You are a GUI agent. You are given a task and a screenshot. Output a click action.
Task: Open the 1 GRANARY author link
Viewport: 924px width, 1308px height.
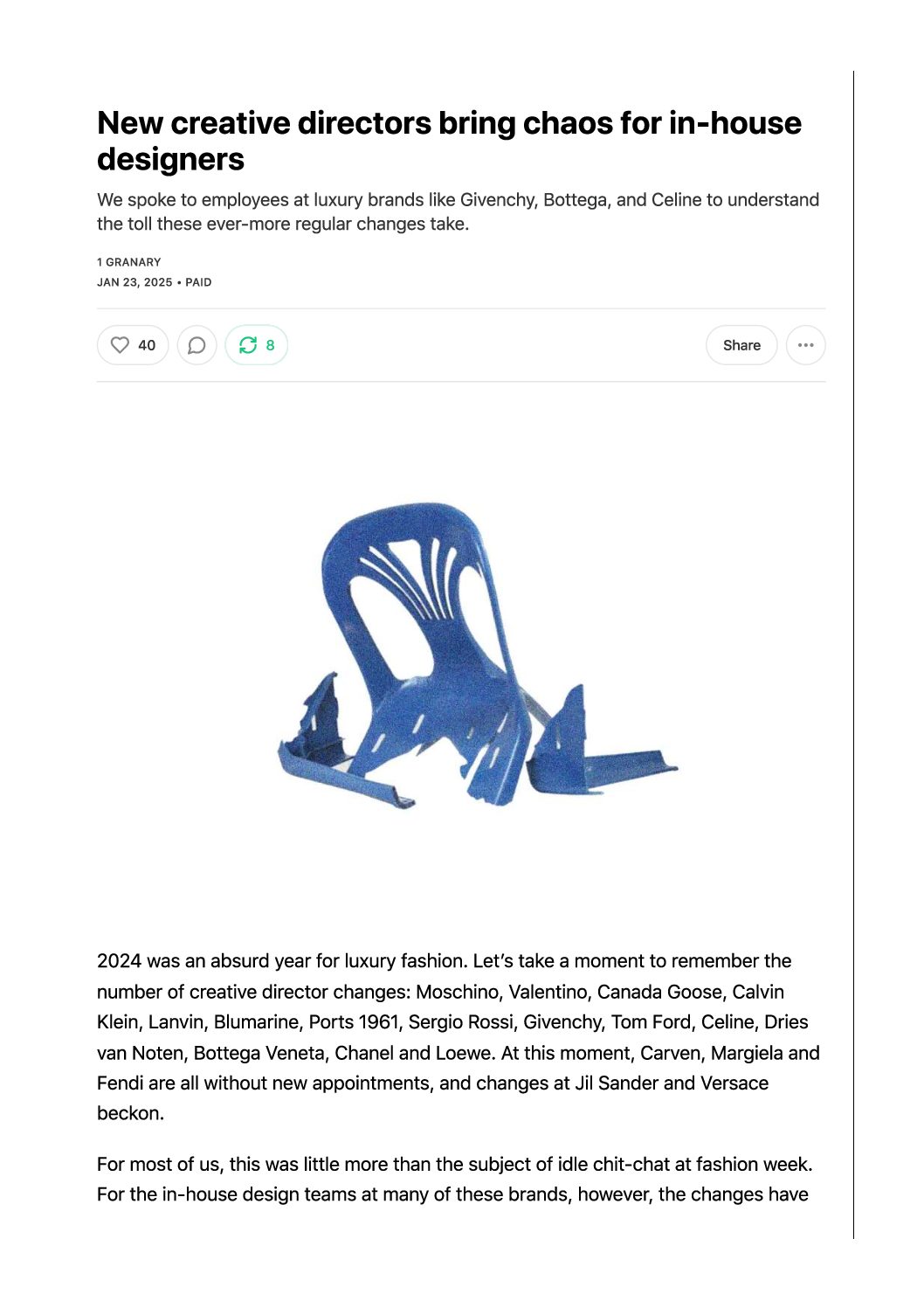point(129,262)
